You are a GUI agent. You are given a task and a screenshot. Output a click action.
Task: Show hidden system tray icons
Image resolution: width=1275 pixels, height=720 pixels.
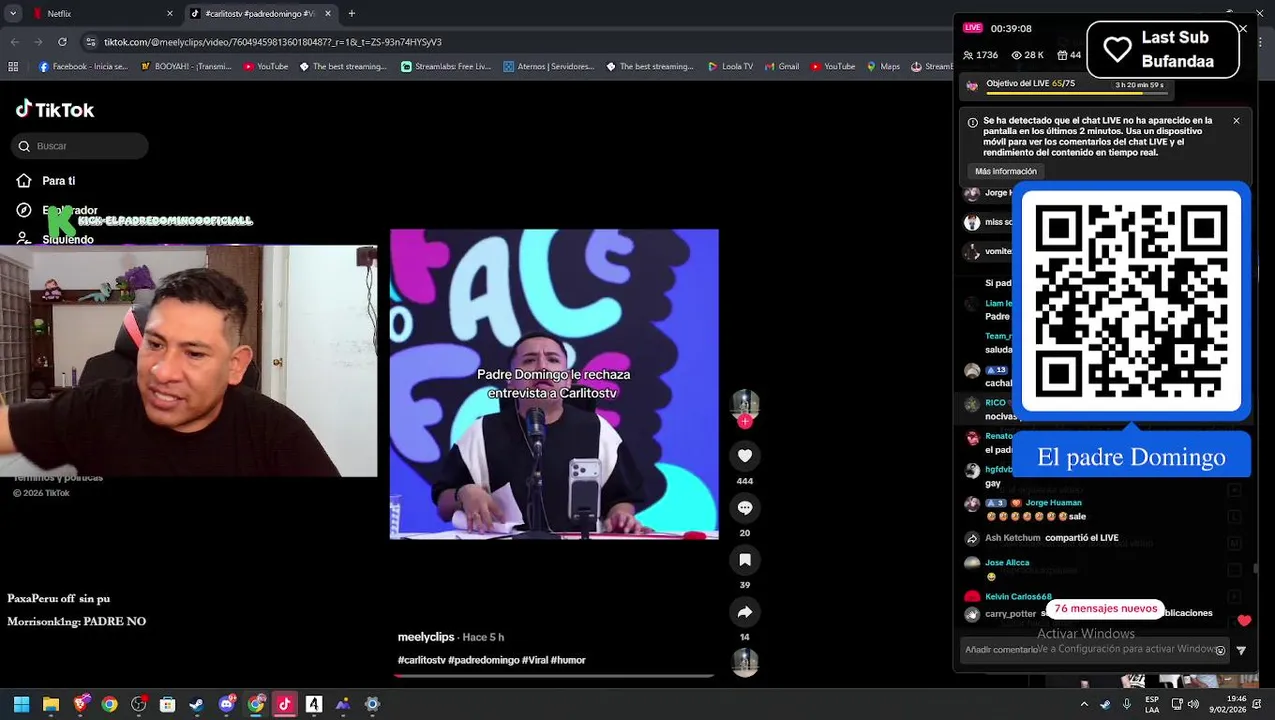[1084, 704]
